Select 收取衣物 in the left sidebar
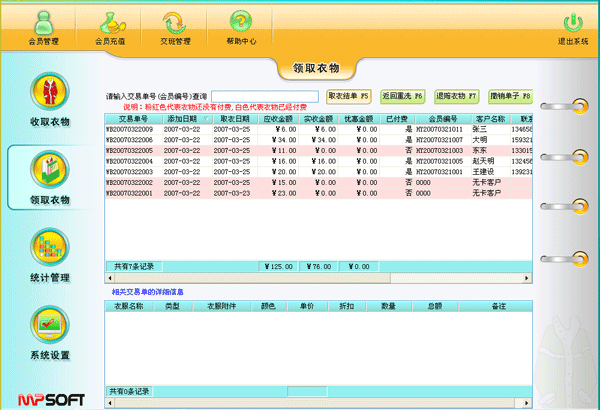The height and width of the screenshot is (410, 600). click(x=49, y=99)
